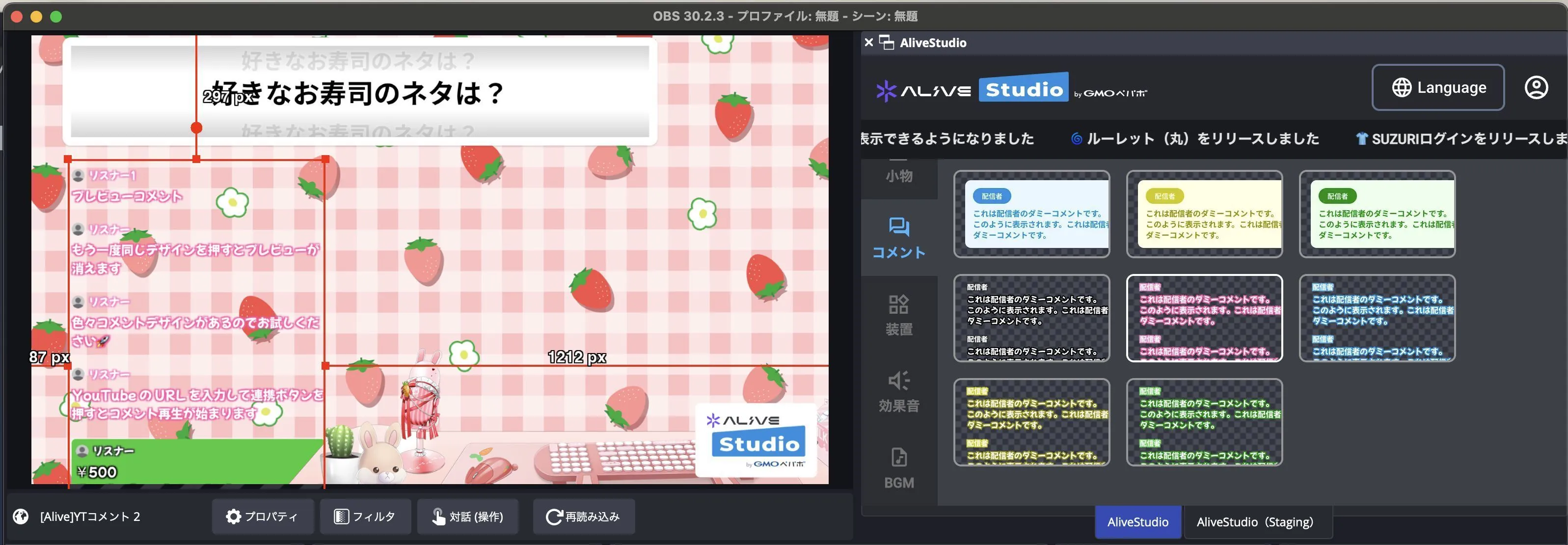The width and height of the screenshot is (1568, 545).
Task: Reload the source with 再読み込み icon
Action: (583, 517)
